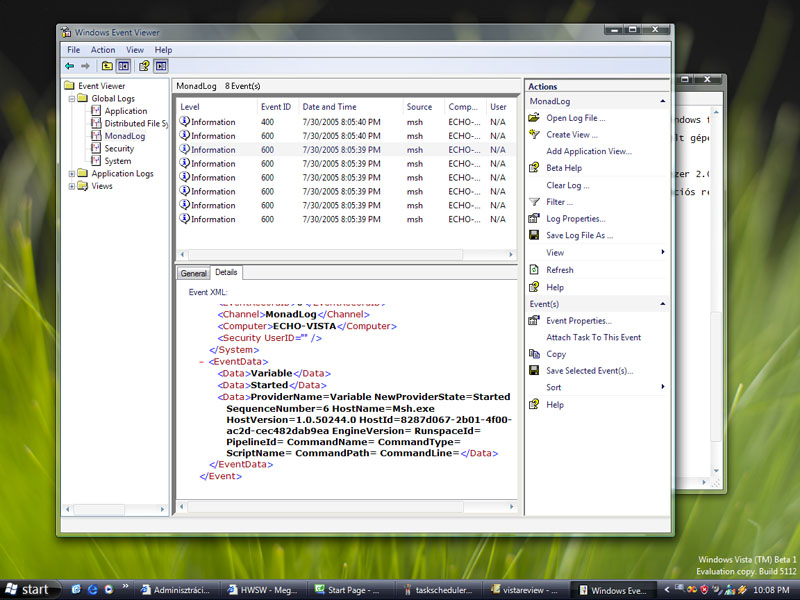Toggle the Actions pane toolbar button
800x600 pixels.
[160, 66]
